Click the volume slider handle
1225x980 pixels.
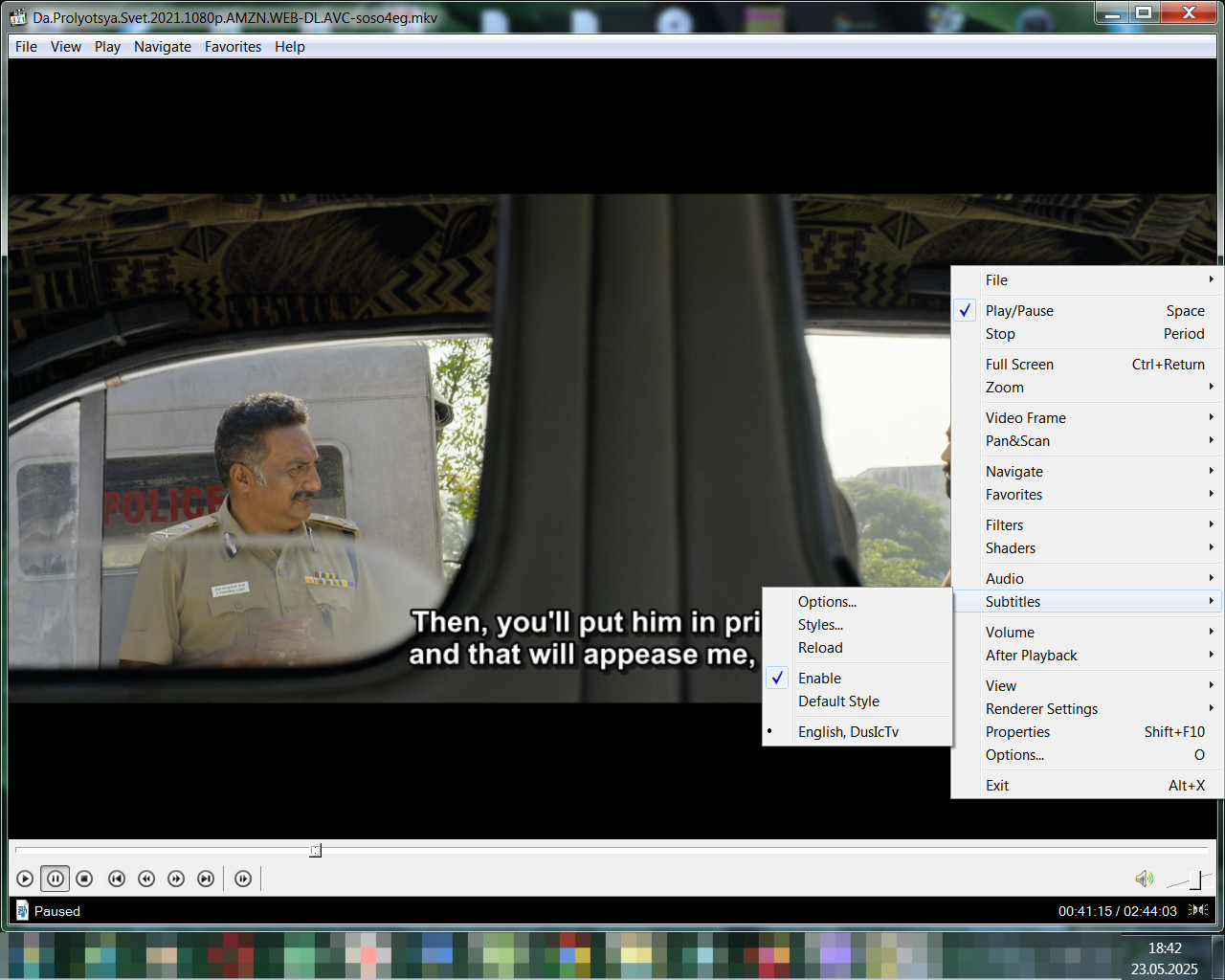click(1195, 880)
